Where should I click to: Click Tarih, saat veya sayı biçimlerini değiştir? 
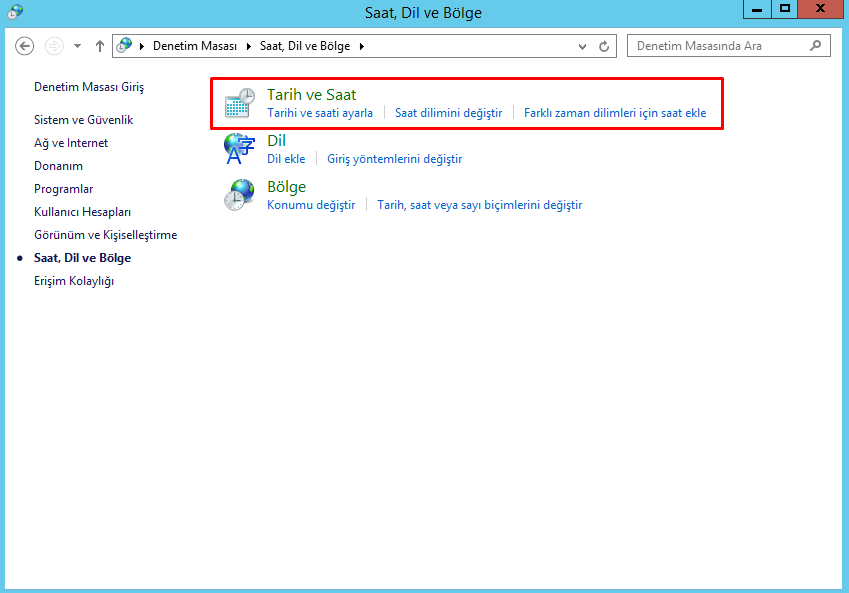point(480,205)
